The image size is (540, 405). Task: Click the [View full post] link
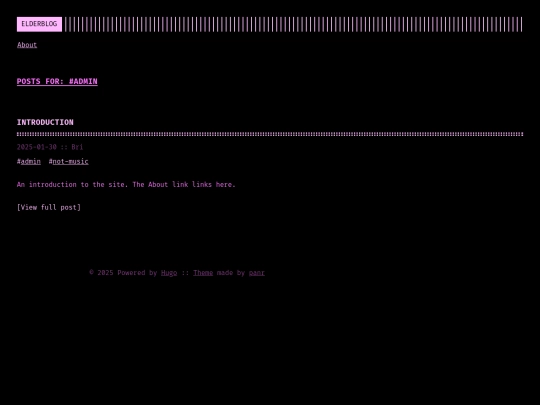point(49,207)
